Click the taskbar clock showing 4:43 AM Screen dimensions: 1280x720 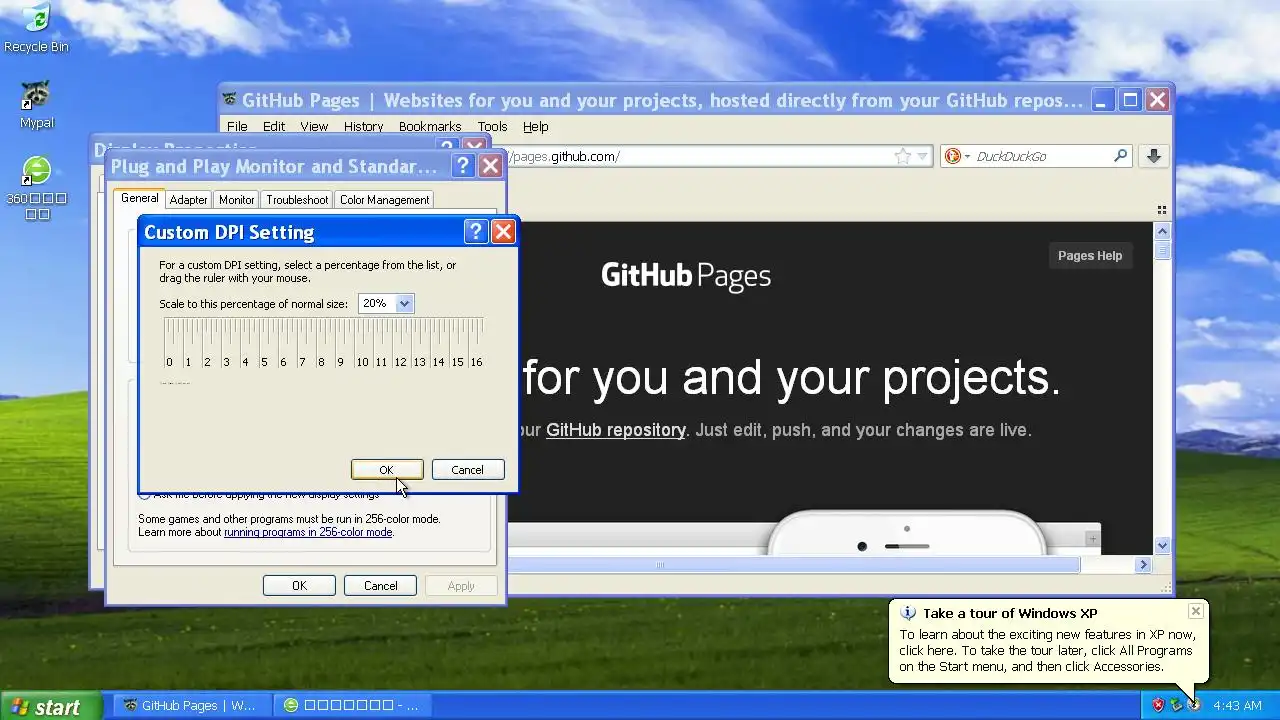1237,705
